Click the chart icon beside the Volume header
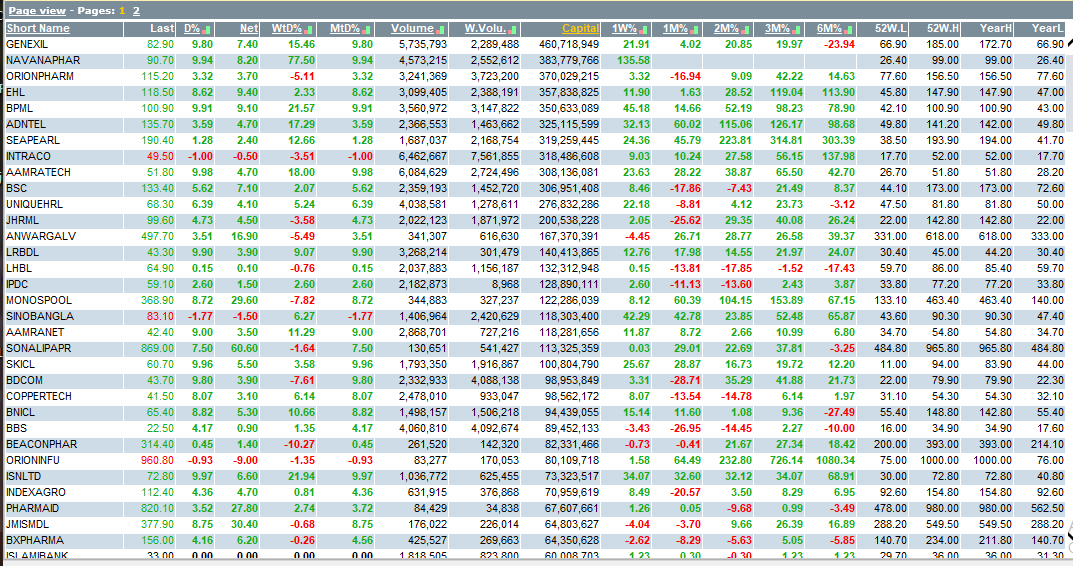The height and width of the screenshot is (566, 1073). coord(440,29)
